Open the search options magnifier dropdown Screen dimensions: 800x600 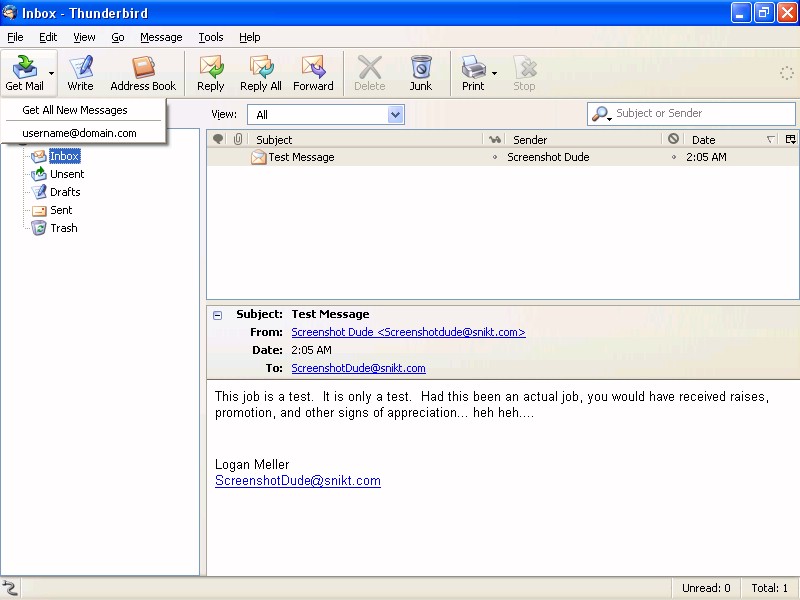[x=602, y=114]
